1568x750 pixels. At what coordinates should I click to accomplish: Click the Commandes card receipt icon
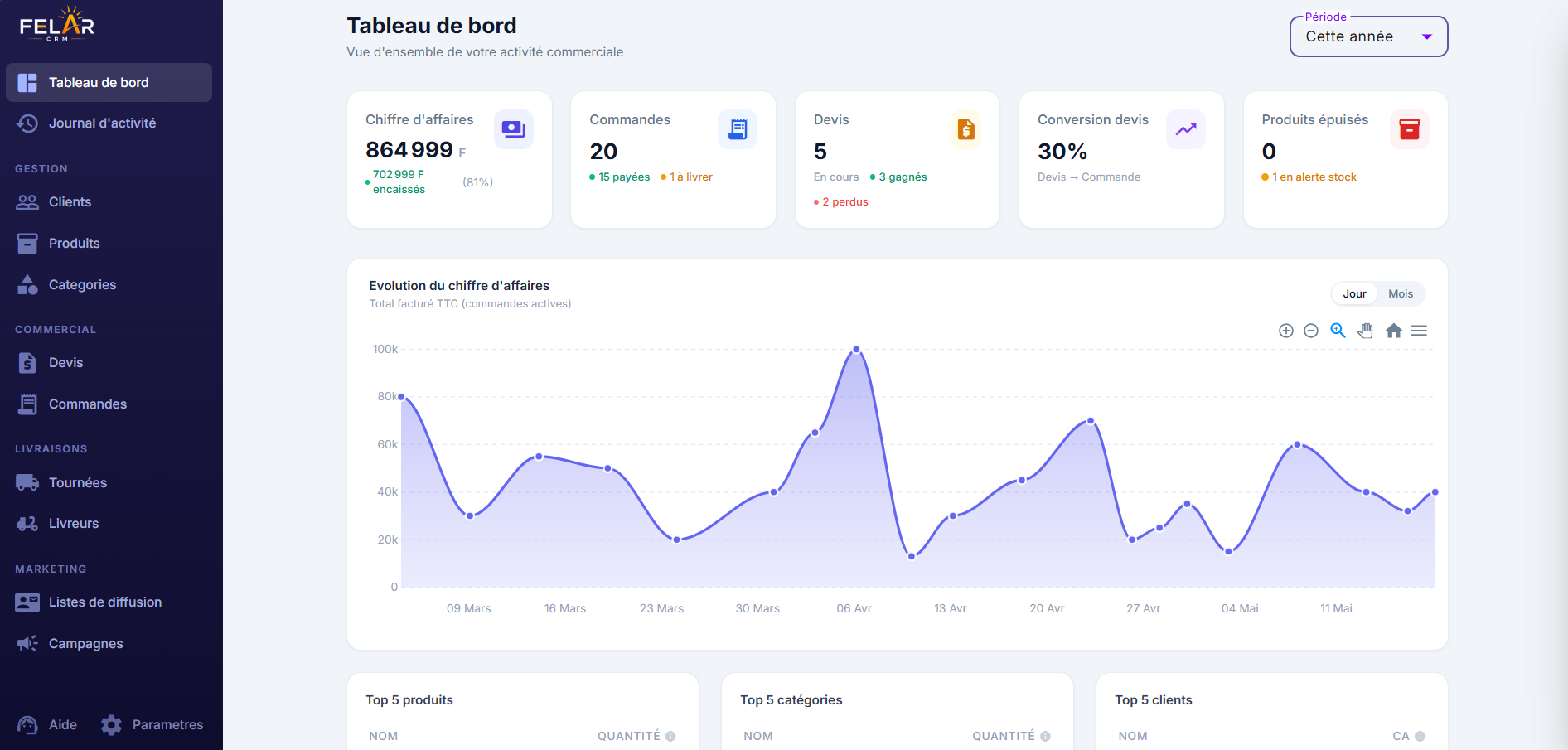738,129
